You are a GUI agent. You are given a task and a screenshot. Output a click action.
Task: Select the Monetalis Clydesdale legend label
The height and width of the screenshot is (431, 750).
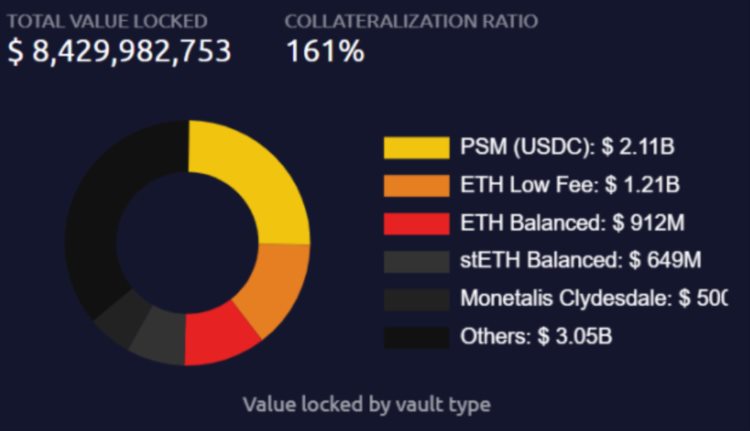click(x=593, y=299)
